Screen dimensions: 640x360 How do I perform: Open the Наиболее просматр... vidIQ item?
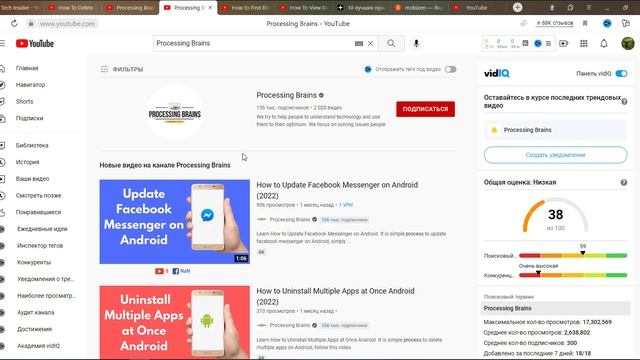46,296
